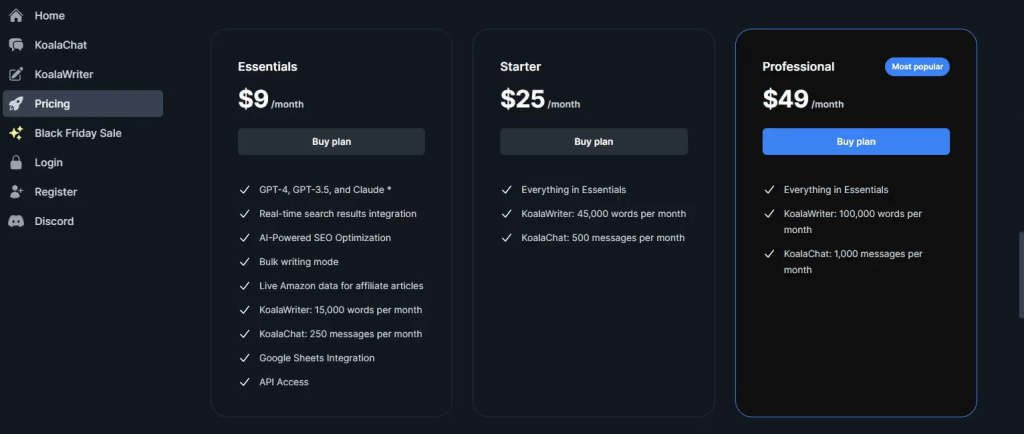Select the Register sidebar link
This screenshot has width=1024, height=434.
click(55, 191)
